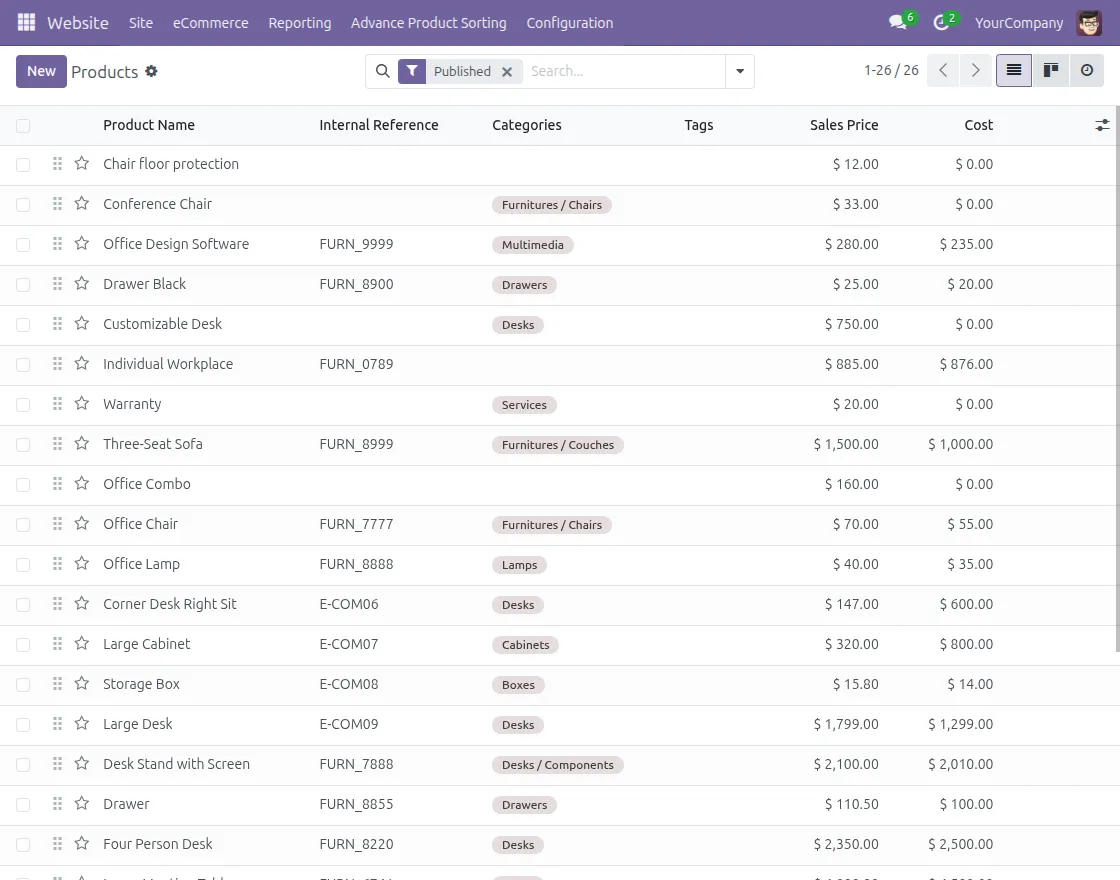Open the Configuration menu

569,22
